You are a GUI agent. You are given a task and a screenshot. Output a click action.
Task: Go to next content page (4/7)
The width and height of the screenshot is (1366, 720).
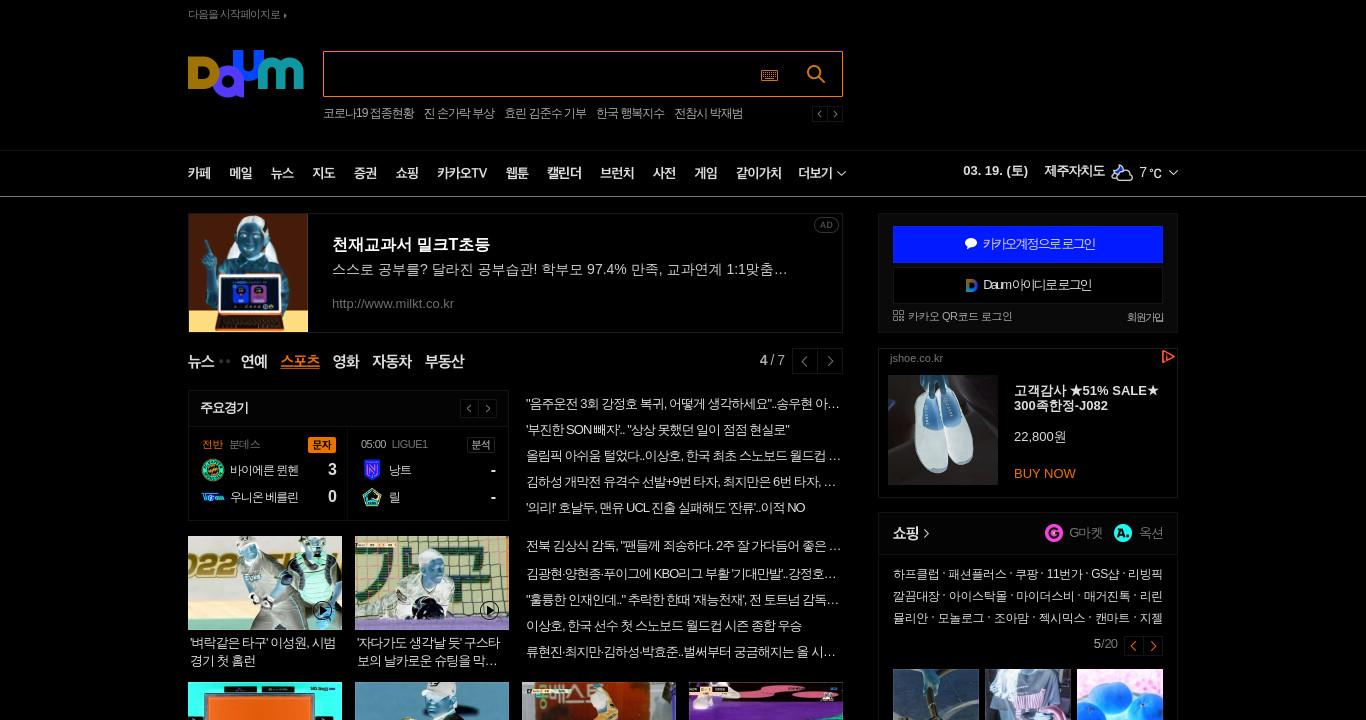click(831, 361)
